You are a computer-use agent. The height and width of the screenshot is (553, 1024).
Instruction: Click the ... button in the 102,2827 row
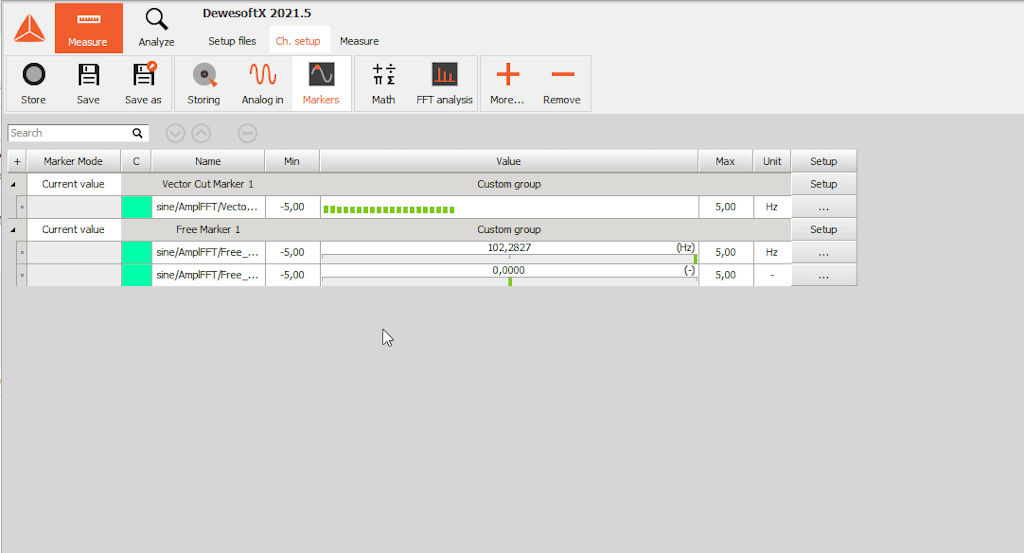click(x=824, y=252)
